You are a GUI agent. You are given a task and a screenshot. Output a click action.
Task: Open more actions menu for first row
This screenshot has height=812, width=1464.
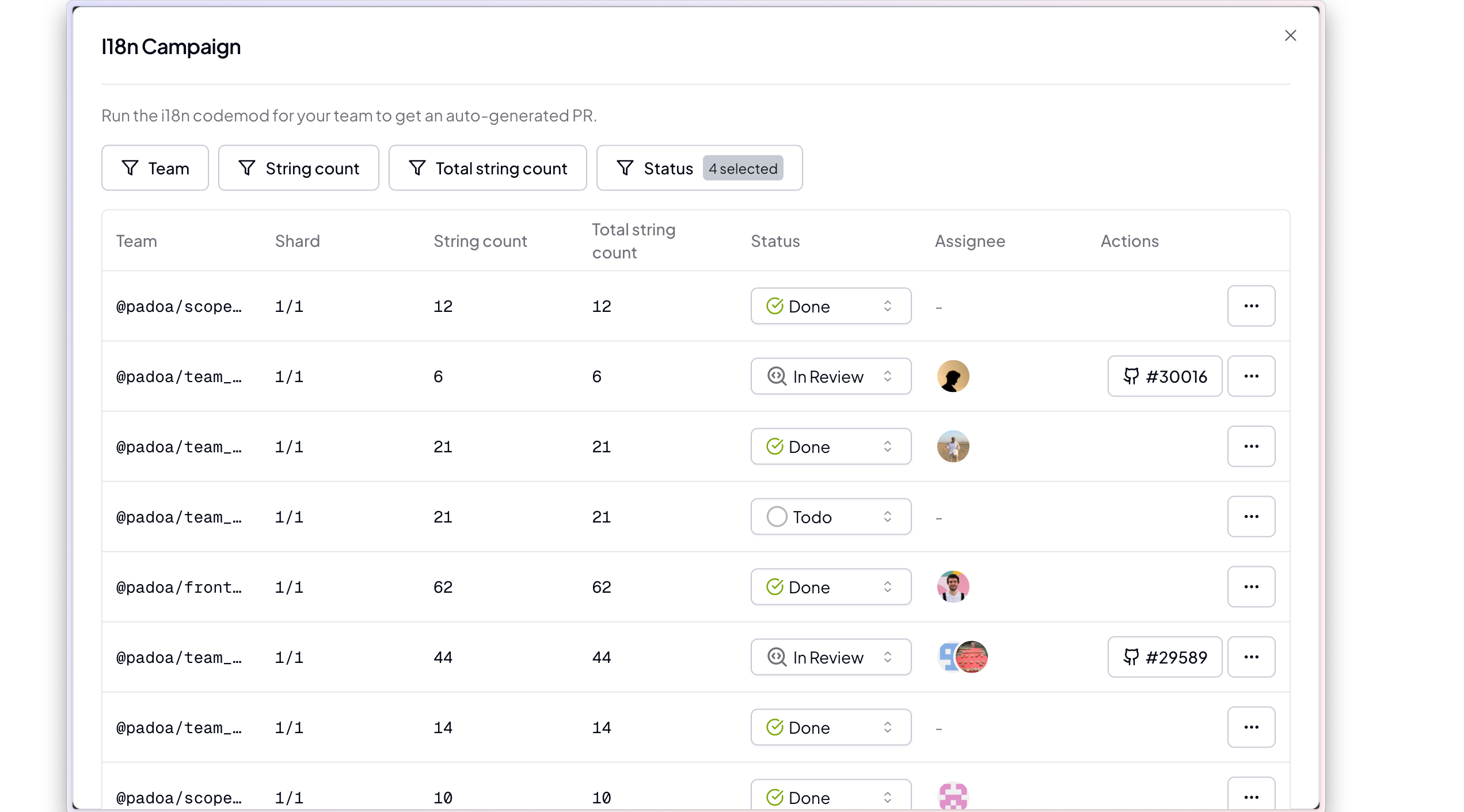pyautogui.click(x=1250, y=306)
